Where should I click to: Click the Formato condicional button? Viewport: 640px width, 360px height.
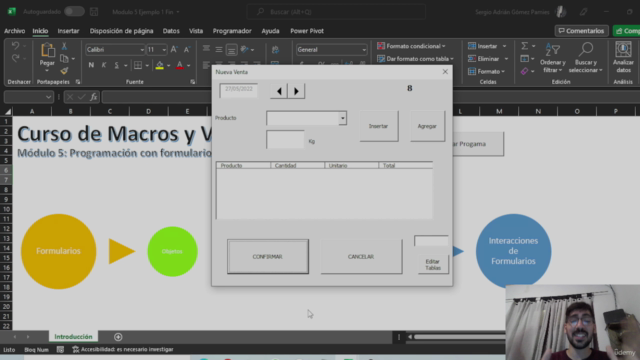point(411,46)
